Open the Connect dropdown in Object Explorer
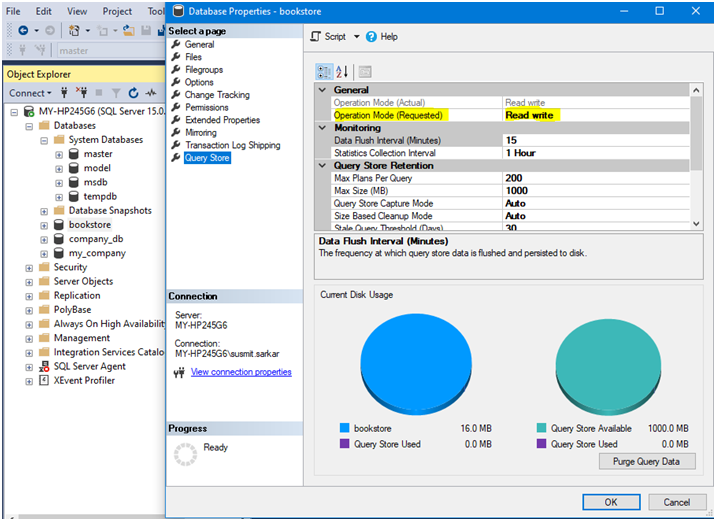The height and width of the screenshot is (521, 716). tap(30, 93)
